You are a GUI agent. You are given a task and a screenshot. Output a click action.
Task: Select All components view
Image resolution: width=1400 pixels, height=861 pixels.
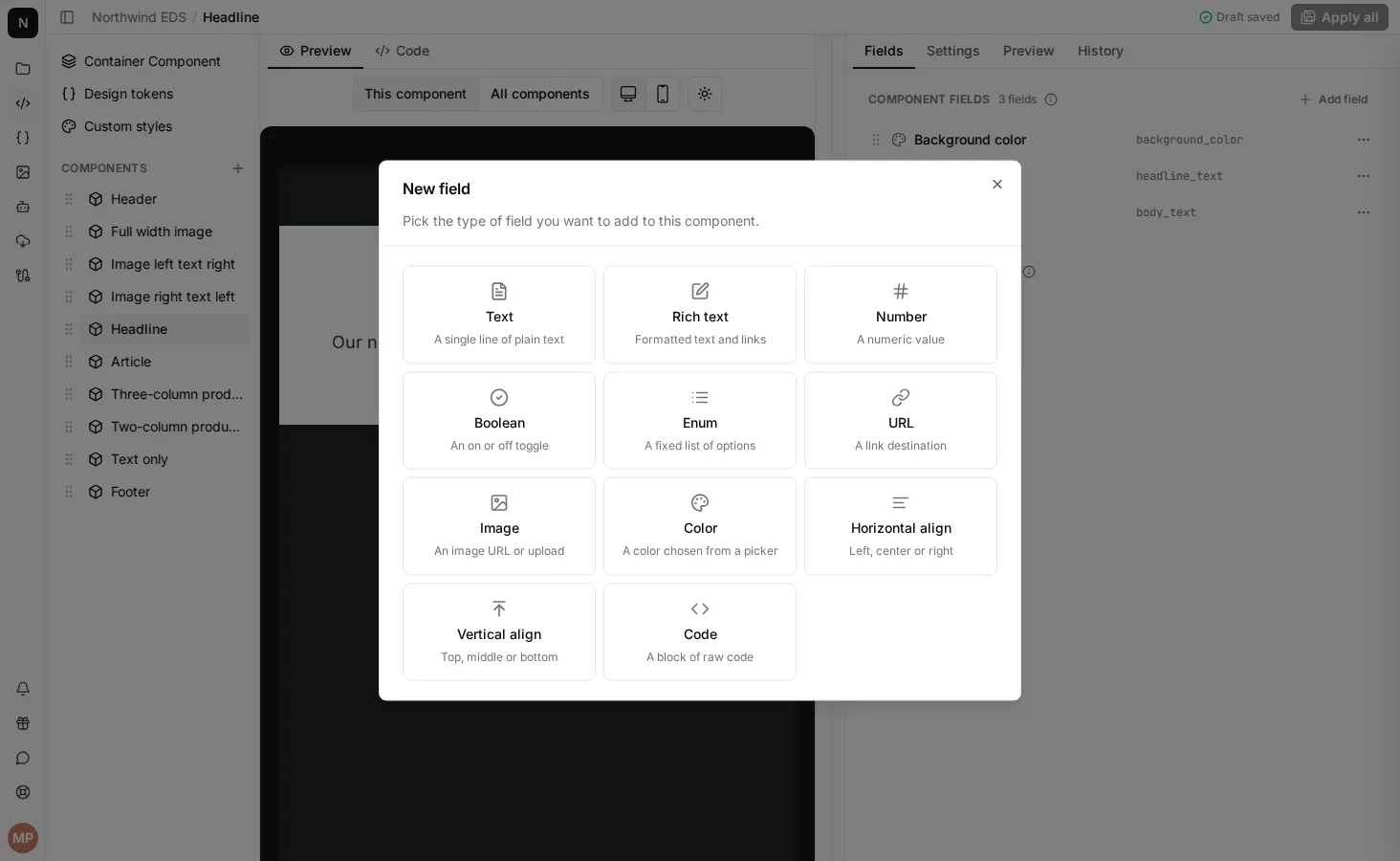pos(540,94)
